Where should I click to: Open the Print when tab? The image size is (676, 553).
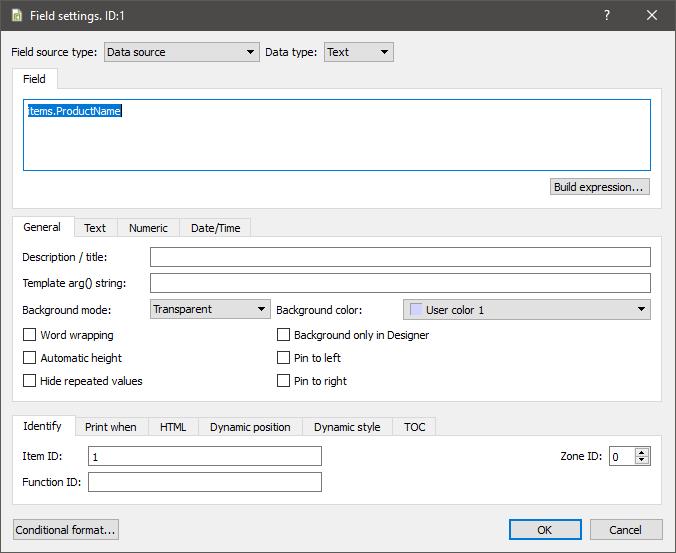[x=110, y=427]
